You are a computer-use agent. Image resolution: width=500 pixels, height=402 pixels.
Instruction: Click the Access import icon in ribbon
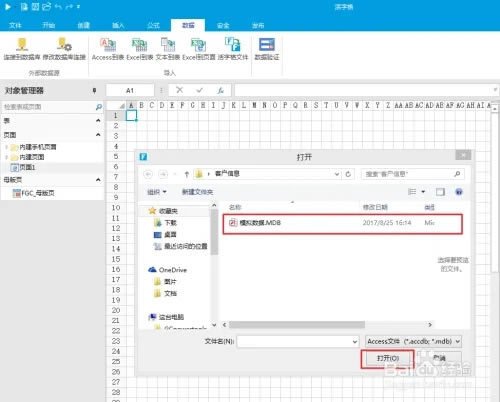(x=108, y=45)
